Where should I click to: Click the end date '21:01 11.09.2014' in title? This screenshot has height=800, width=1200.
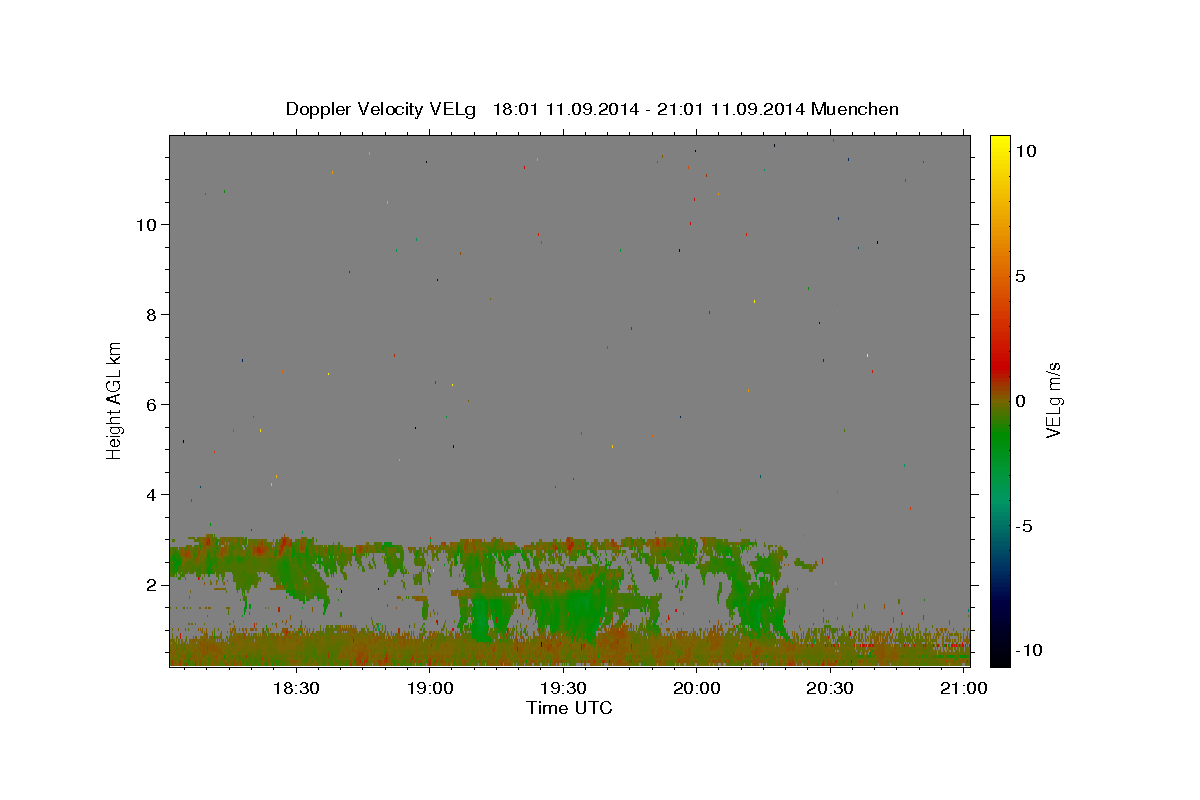point(733,109)
